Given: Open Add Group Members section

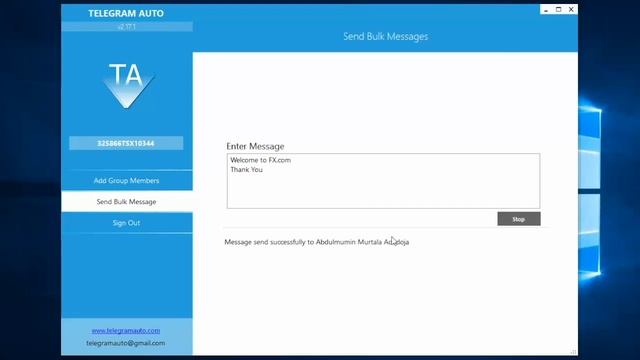Looking at the screenshot, I should (x=127, y=180).
